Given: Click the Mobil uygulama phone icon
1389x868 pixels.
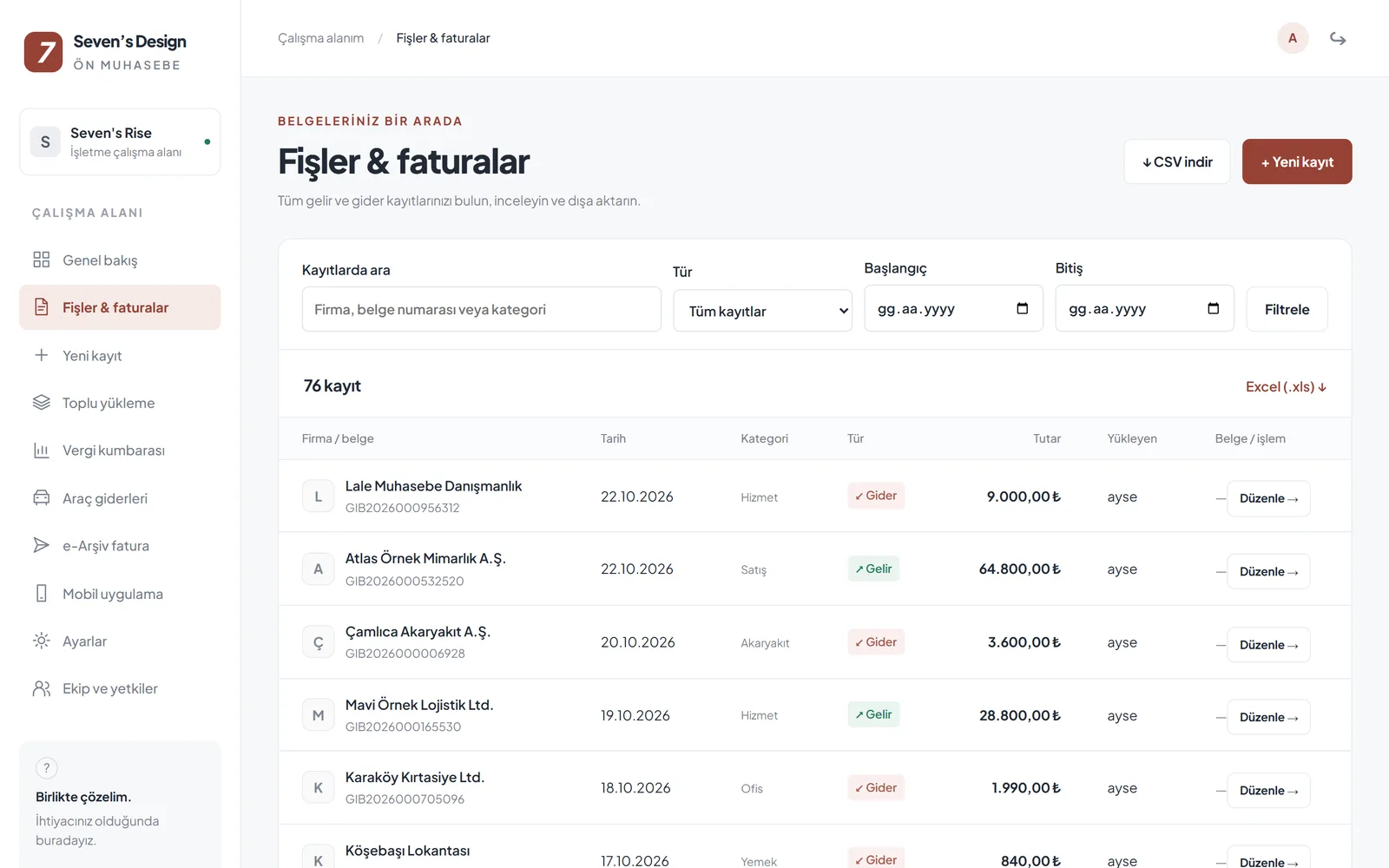Looking at the screenshot, I should pyautogui.click(x=41, y=594).
